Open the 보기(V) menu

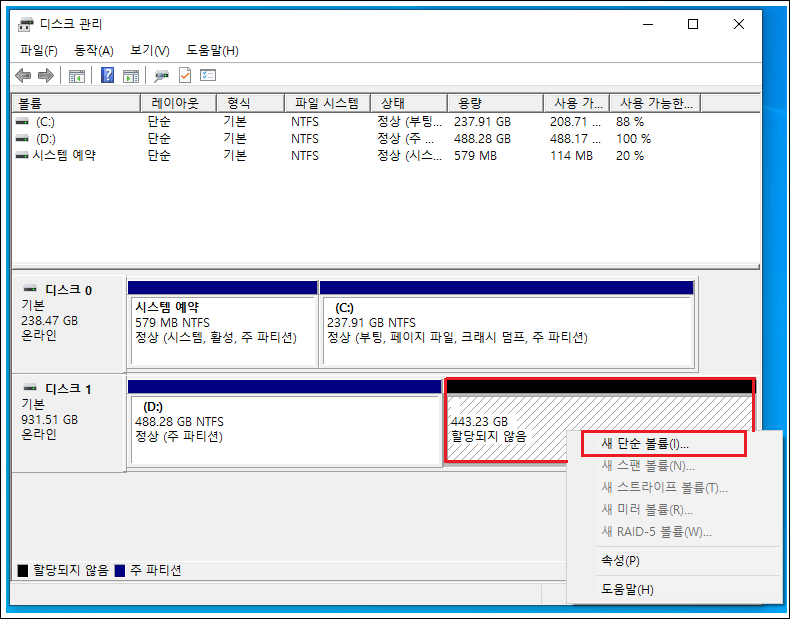coord(150,51)
